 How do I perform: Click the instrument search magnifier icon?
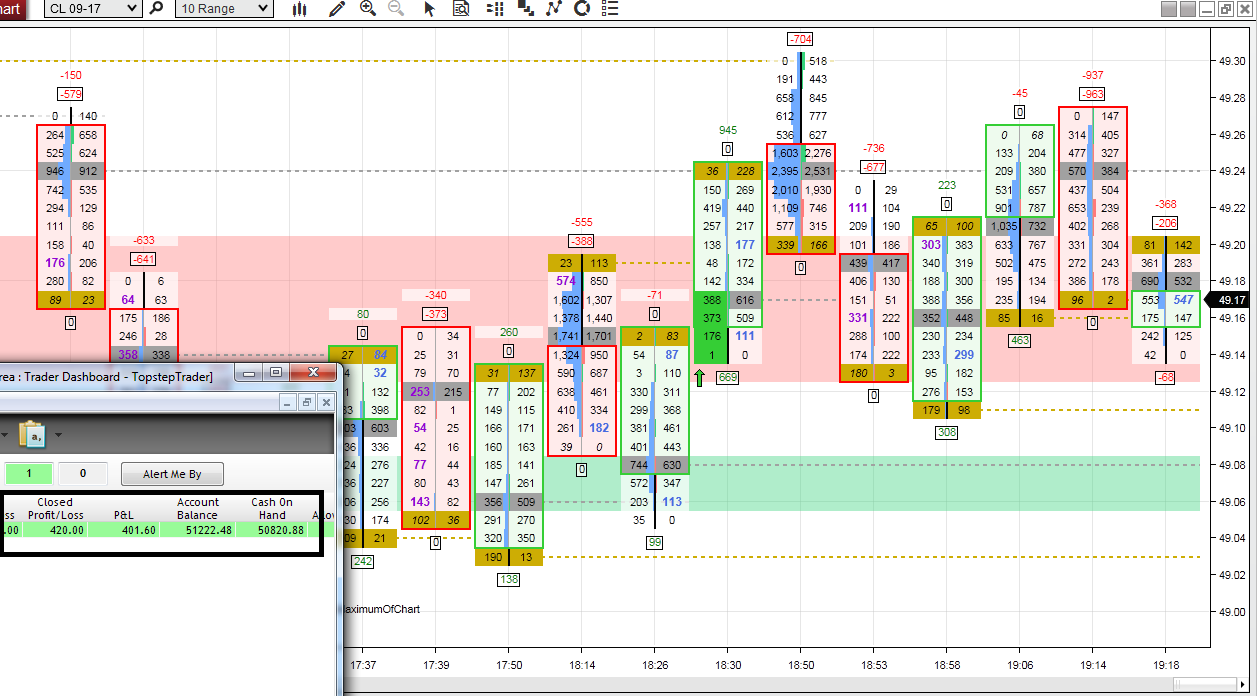pyautogui.click(x=156, y=8)
